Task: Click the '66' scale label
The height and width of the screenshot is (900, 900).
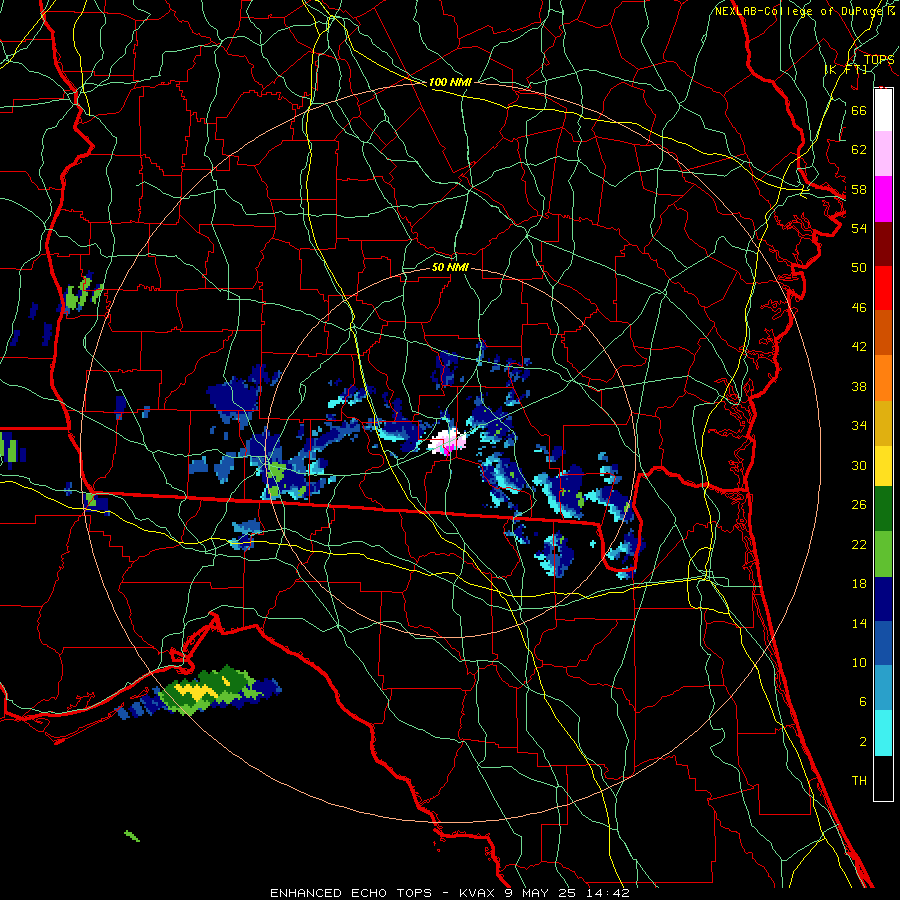Action: (859, 110)
